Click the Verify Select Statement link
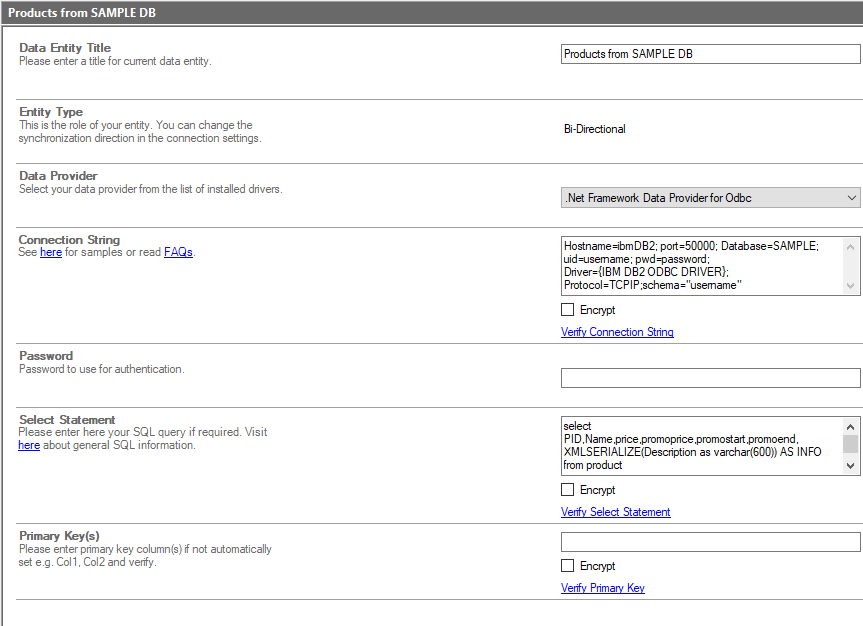The height and width of the screenshot is (626, 863). click(x=615, y=512)
